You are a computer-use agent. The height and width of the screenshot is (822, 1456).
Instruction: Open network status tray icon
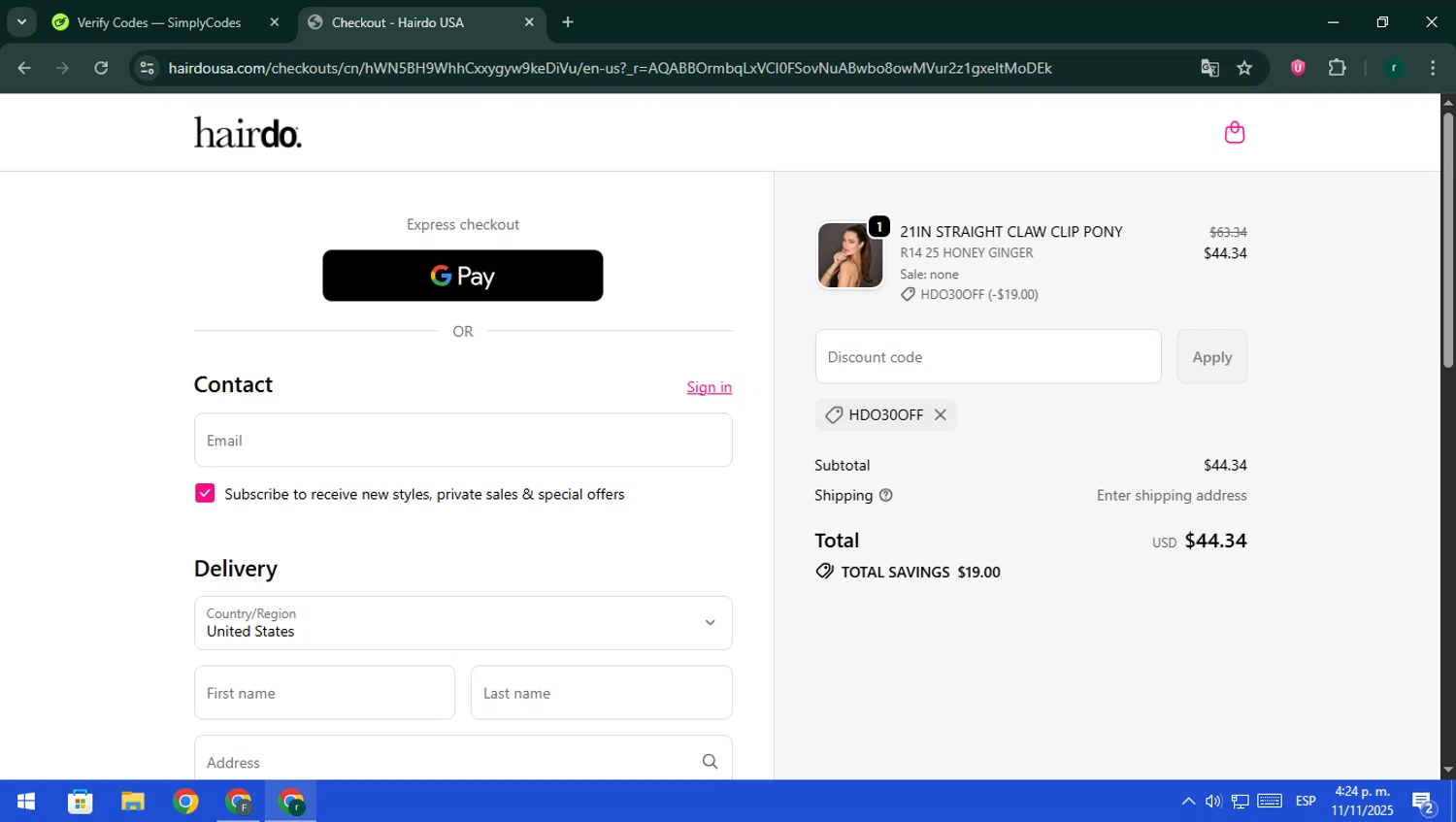tap(1240, 802)
